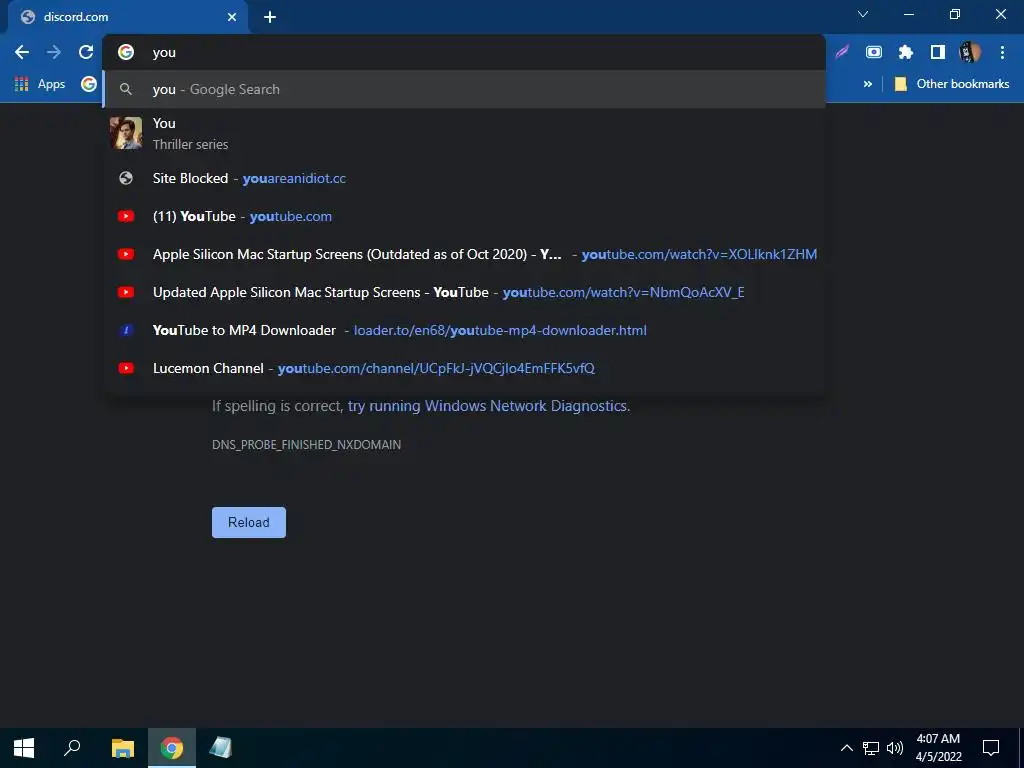Click the You series thumbnail image

[x=126, y=133]
